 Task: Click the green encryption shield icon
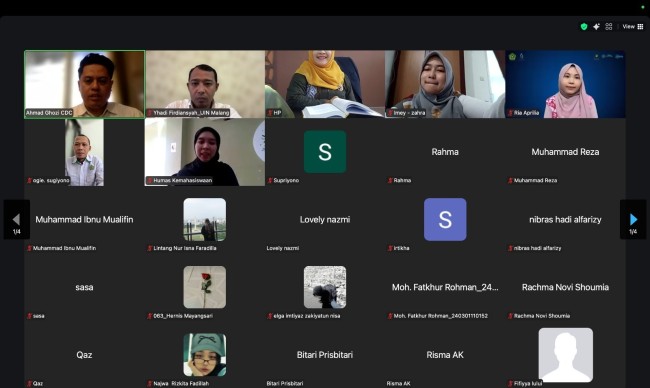(584, 27)
